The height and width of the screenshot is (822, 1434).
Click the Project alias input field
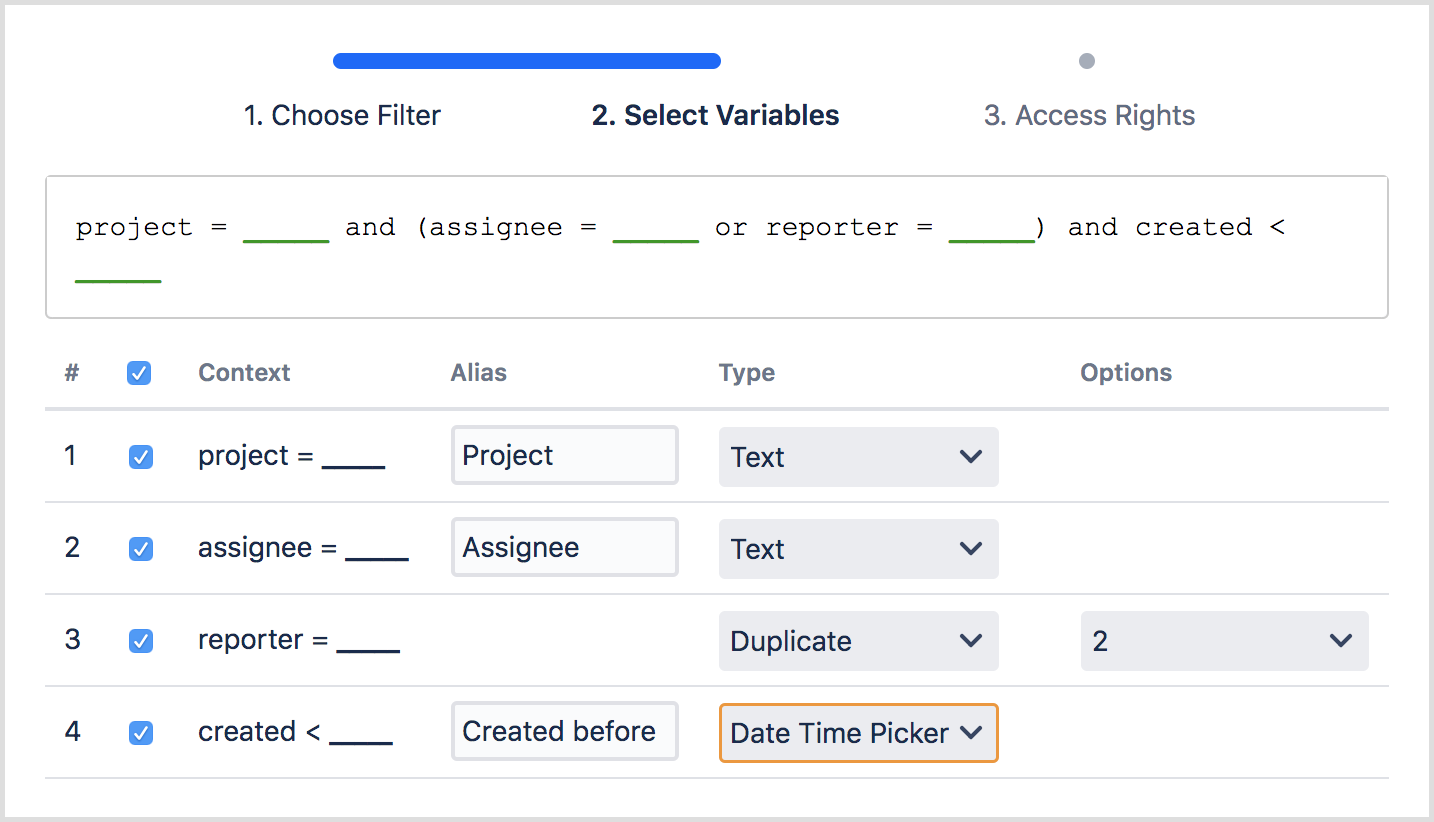[x=564, y=455]
